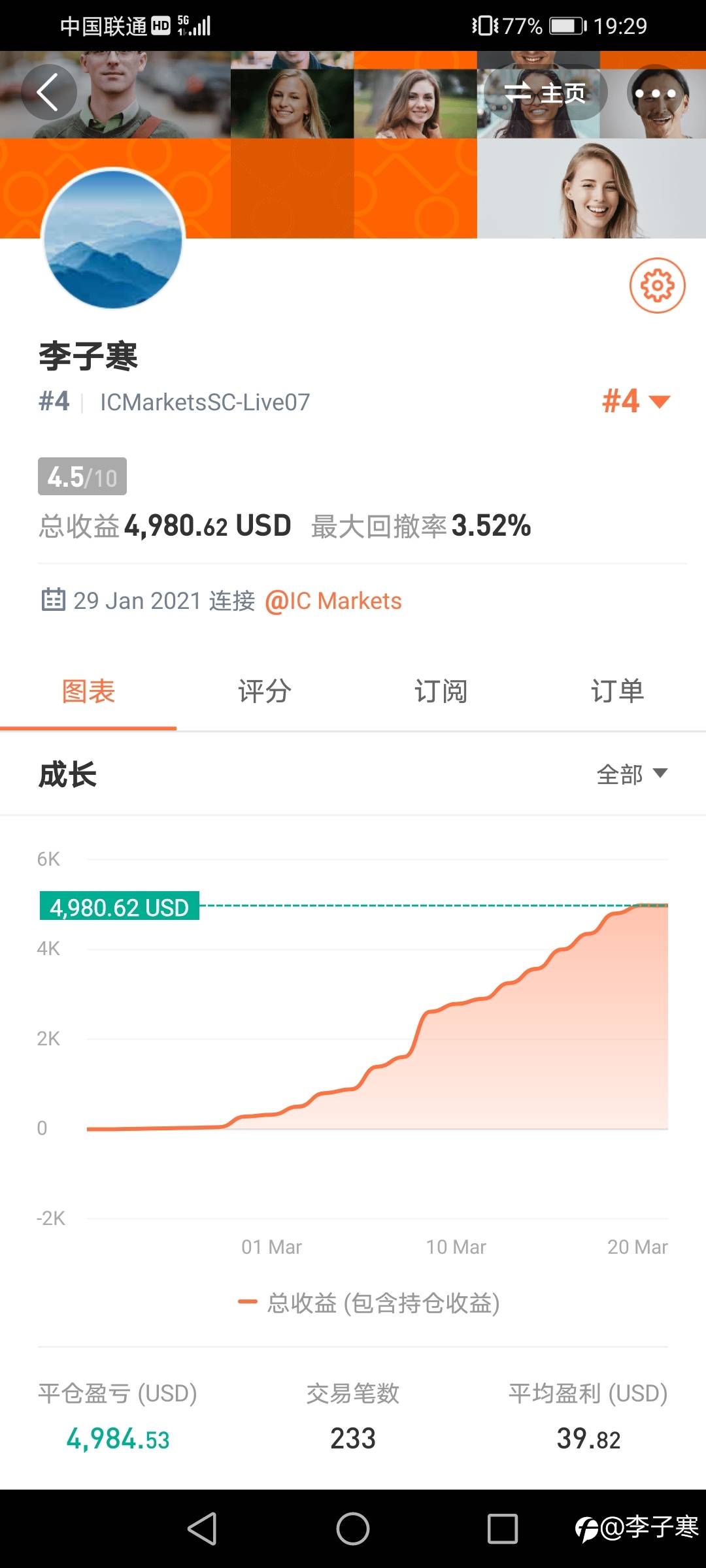Tap the blue mountain profile avatar
The height and width of the screenshot is (1568, 706).
(x=113, y=238)
